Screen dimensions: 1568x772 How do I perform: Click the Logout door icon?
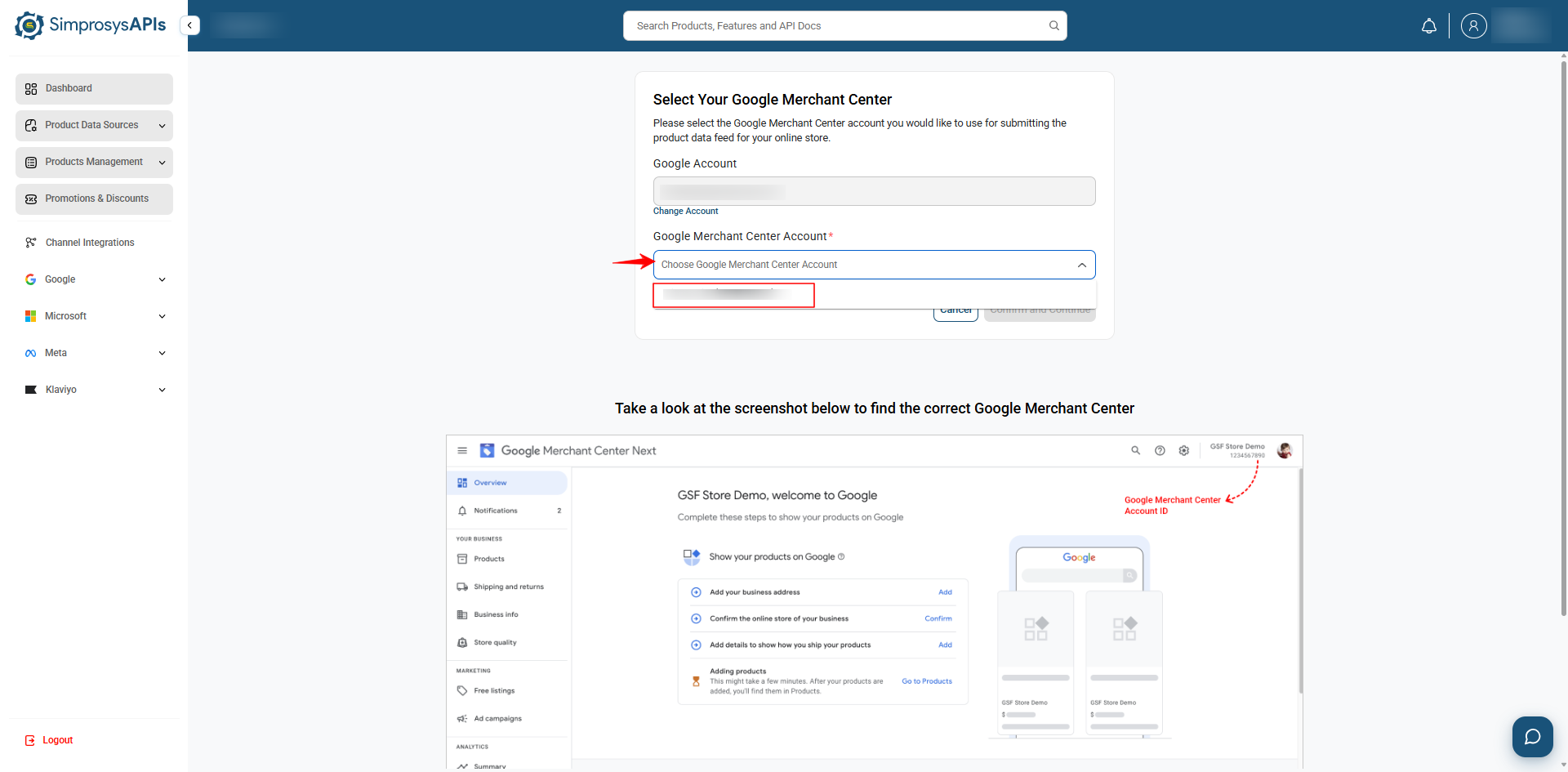(x=30, y=740)
